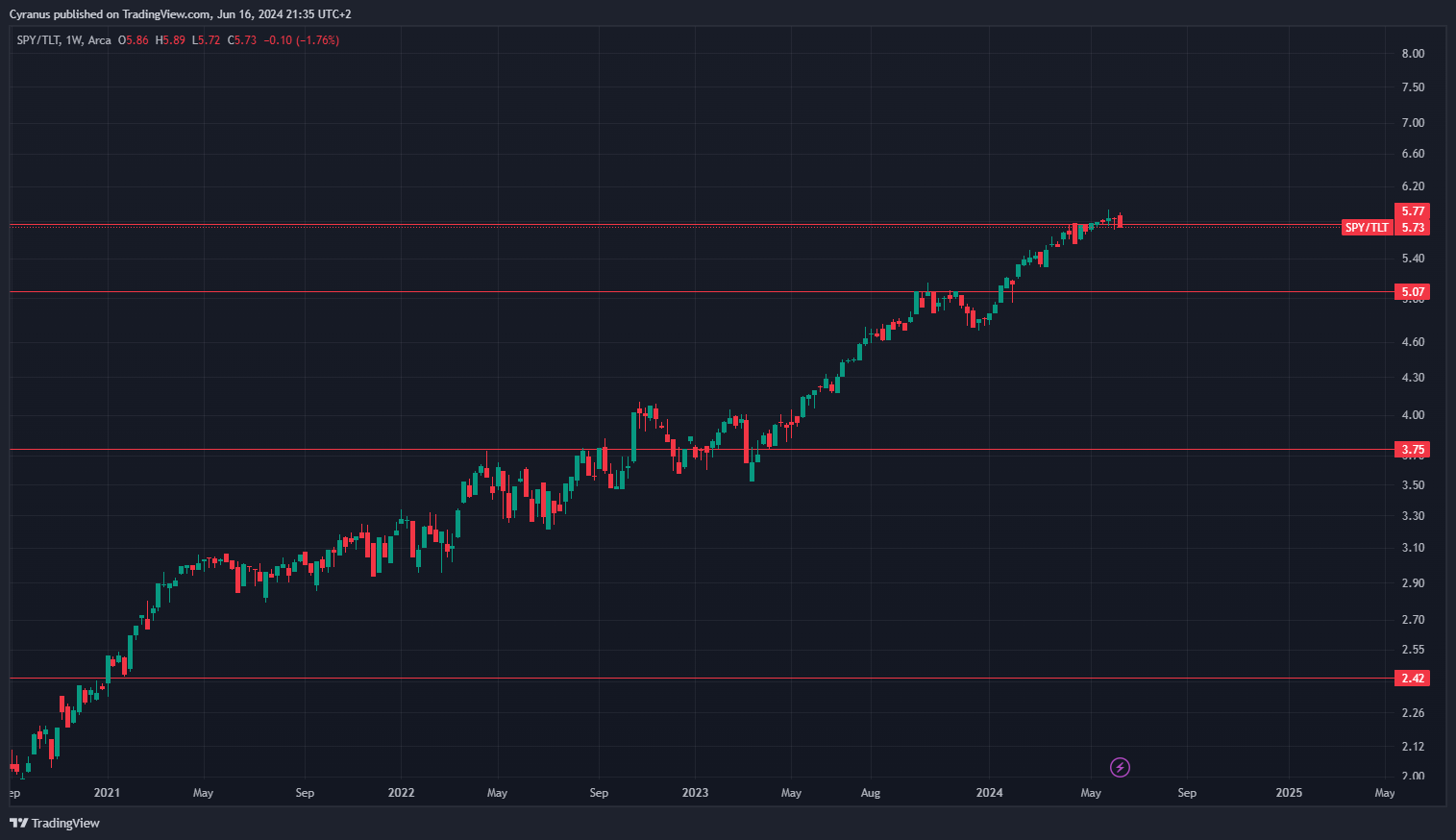Click the 2.90 price axis label
The image size is (1456, 840).
click(1413, 583)
